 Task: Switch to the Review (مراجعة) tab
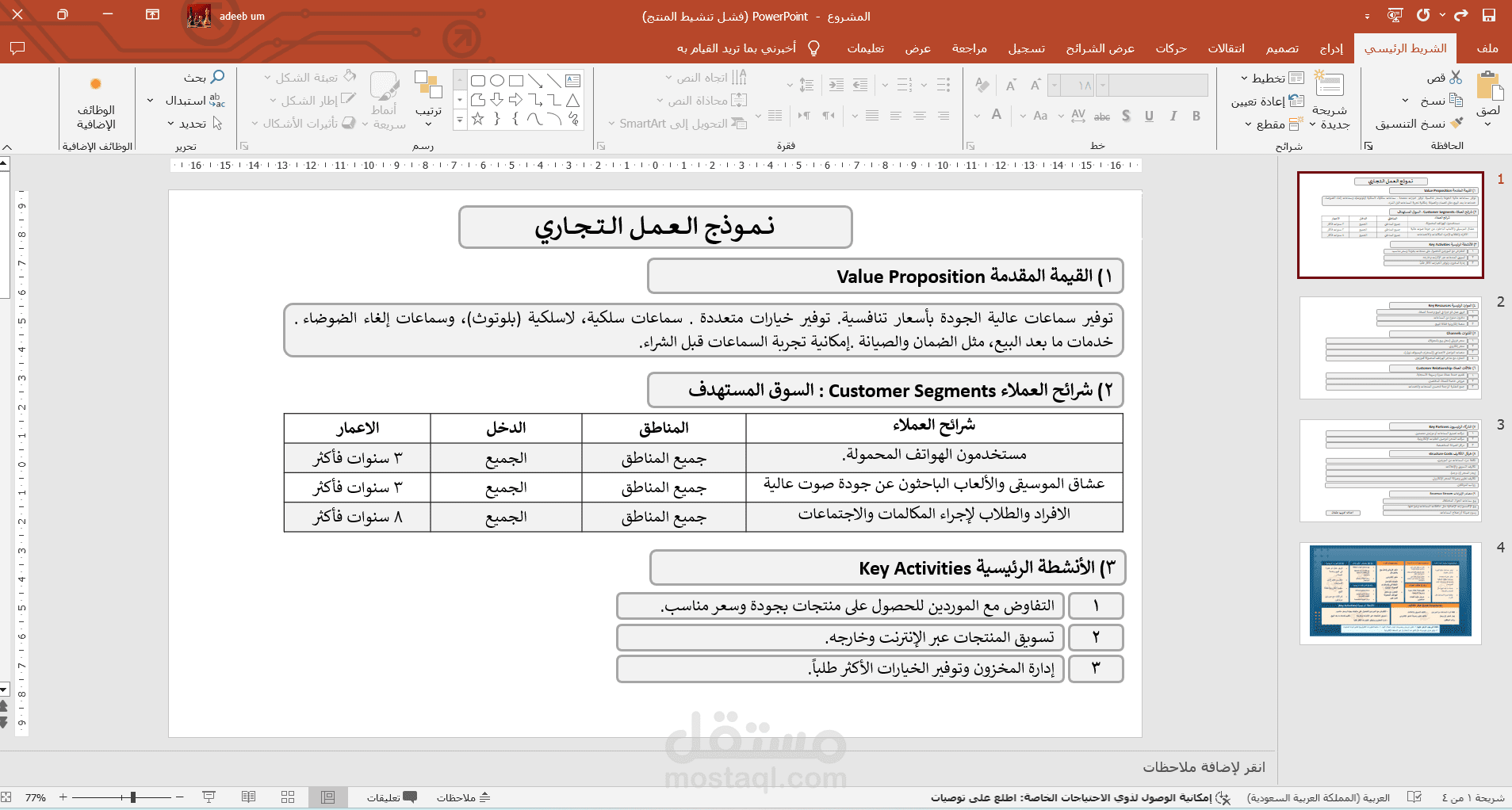969,48
